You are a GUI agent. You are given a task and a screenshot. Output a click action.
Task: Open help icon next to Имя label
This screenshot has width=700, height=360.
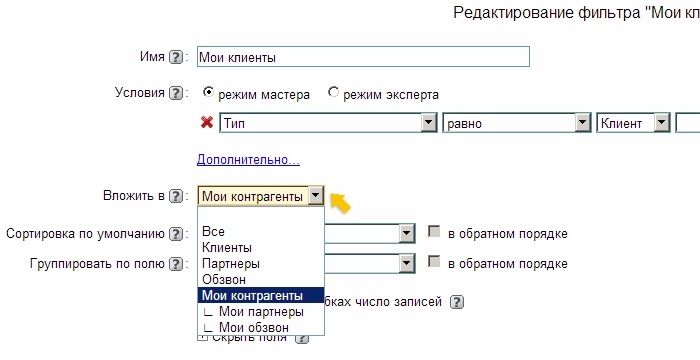(176, 57)
